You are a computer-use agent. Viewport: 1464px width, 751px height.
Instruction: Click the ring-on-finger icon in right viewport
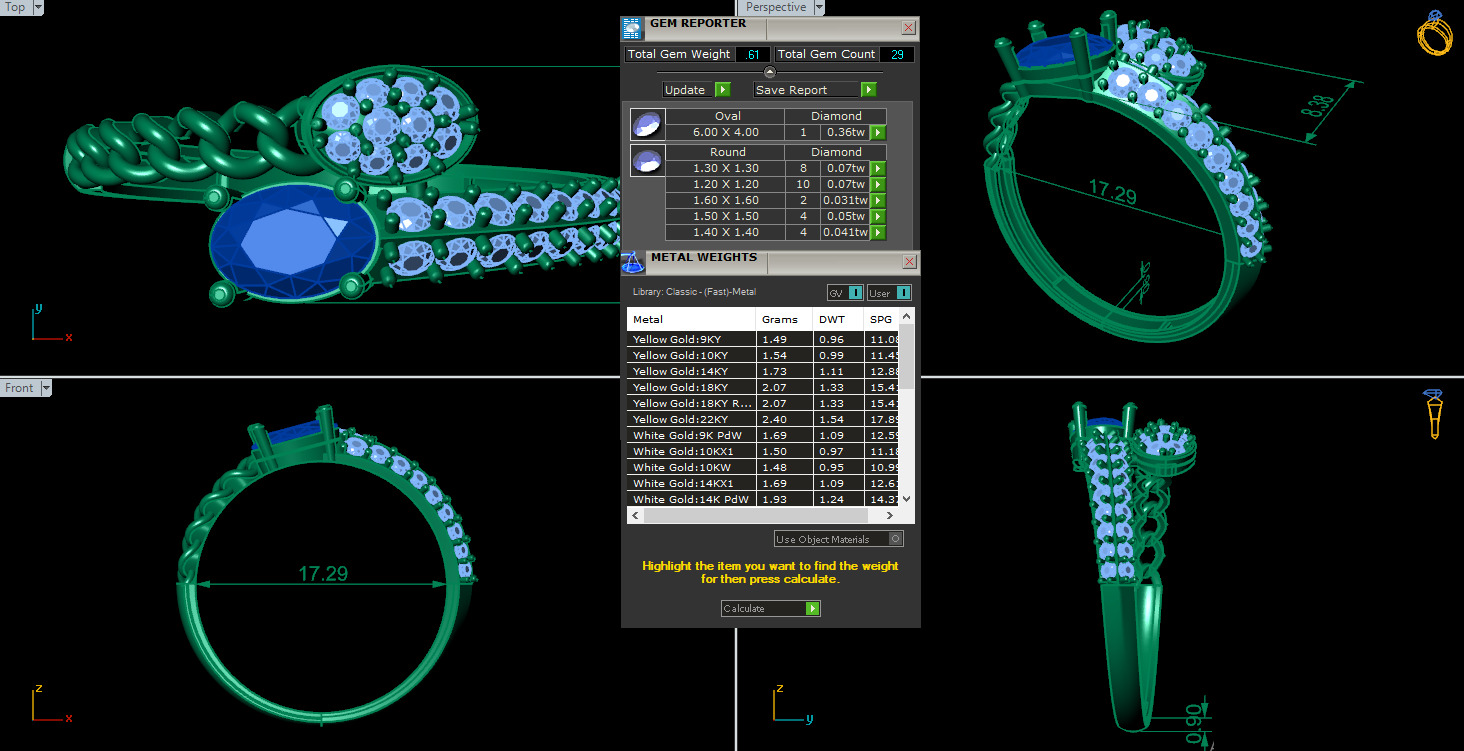[x=1433, y=414]
